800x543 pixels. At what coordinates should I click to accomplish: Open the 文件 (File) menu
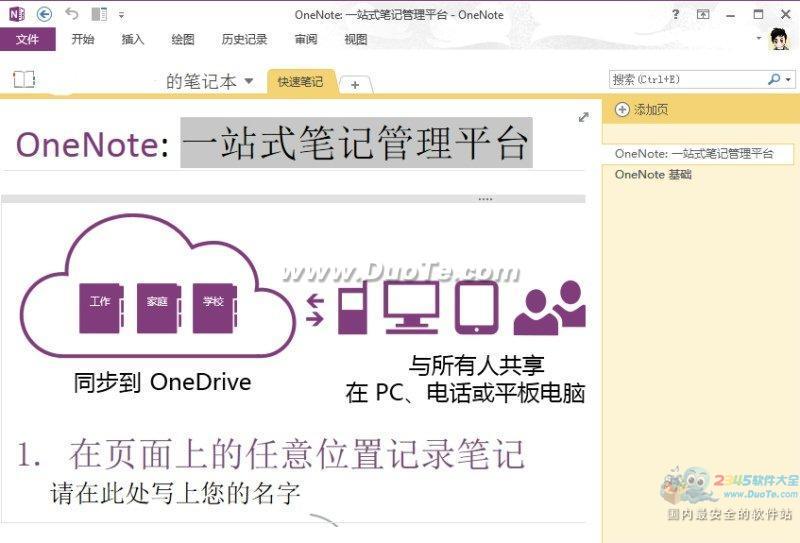pos(28,40)
